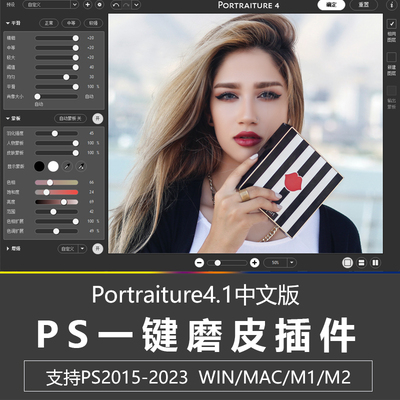Expand the enhancements section triangle

8,249
